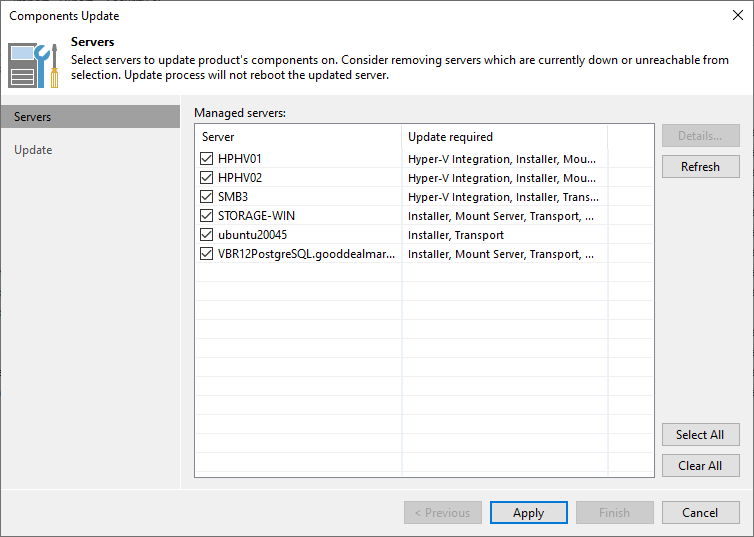Open the Servers step in sidebar

click(33, 117)
